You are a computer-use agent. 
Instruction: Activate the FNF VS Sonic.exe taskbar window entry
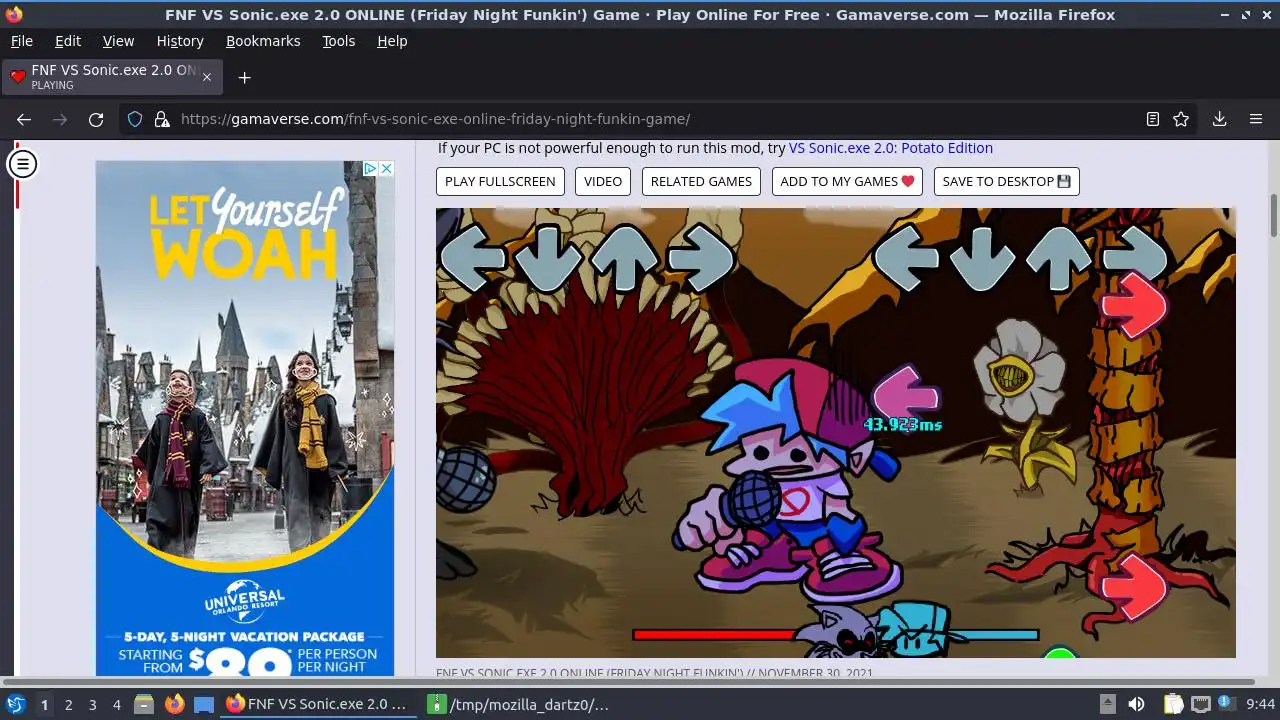tap(319, 704)
